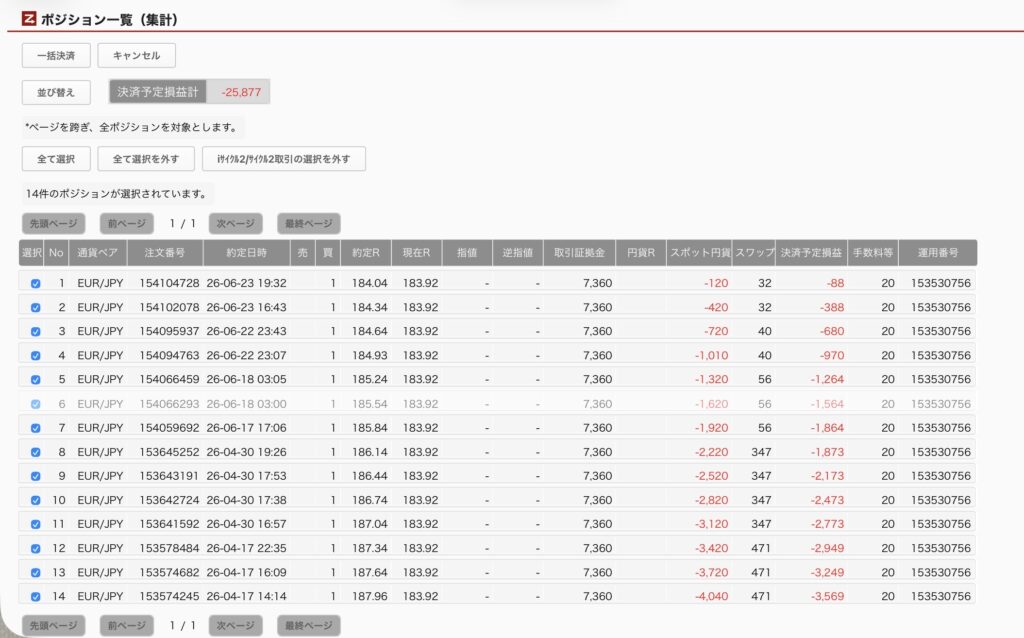Click the 並び替え button
The height and width of the screenshot is (638, 1024).
click(56, 92)
